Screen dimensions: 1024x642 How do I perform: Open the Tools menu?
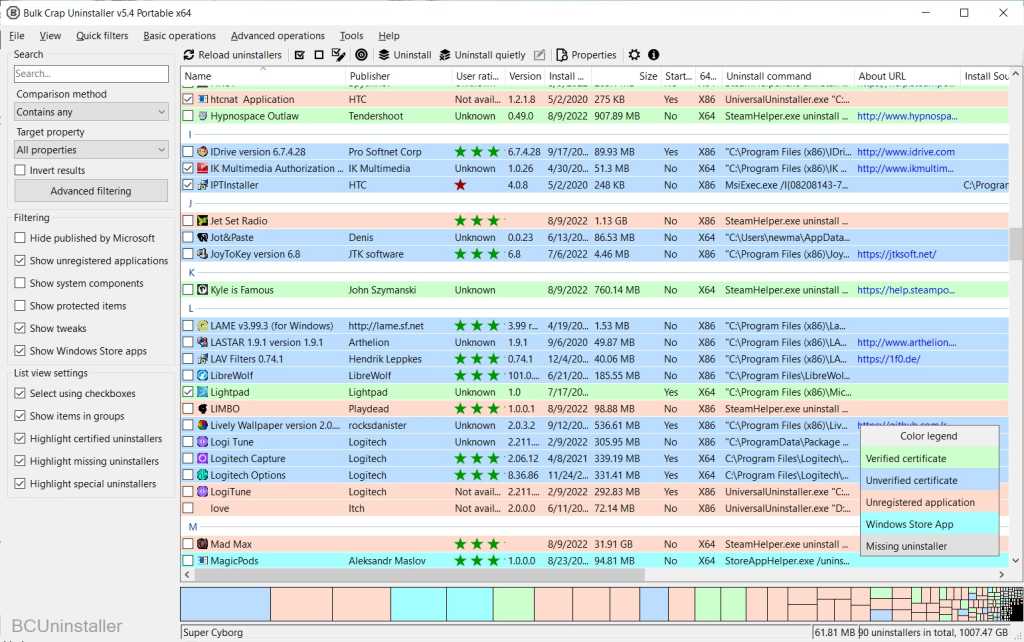click(351, 36)
